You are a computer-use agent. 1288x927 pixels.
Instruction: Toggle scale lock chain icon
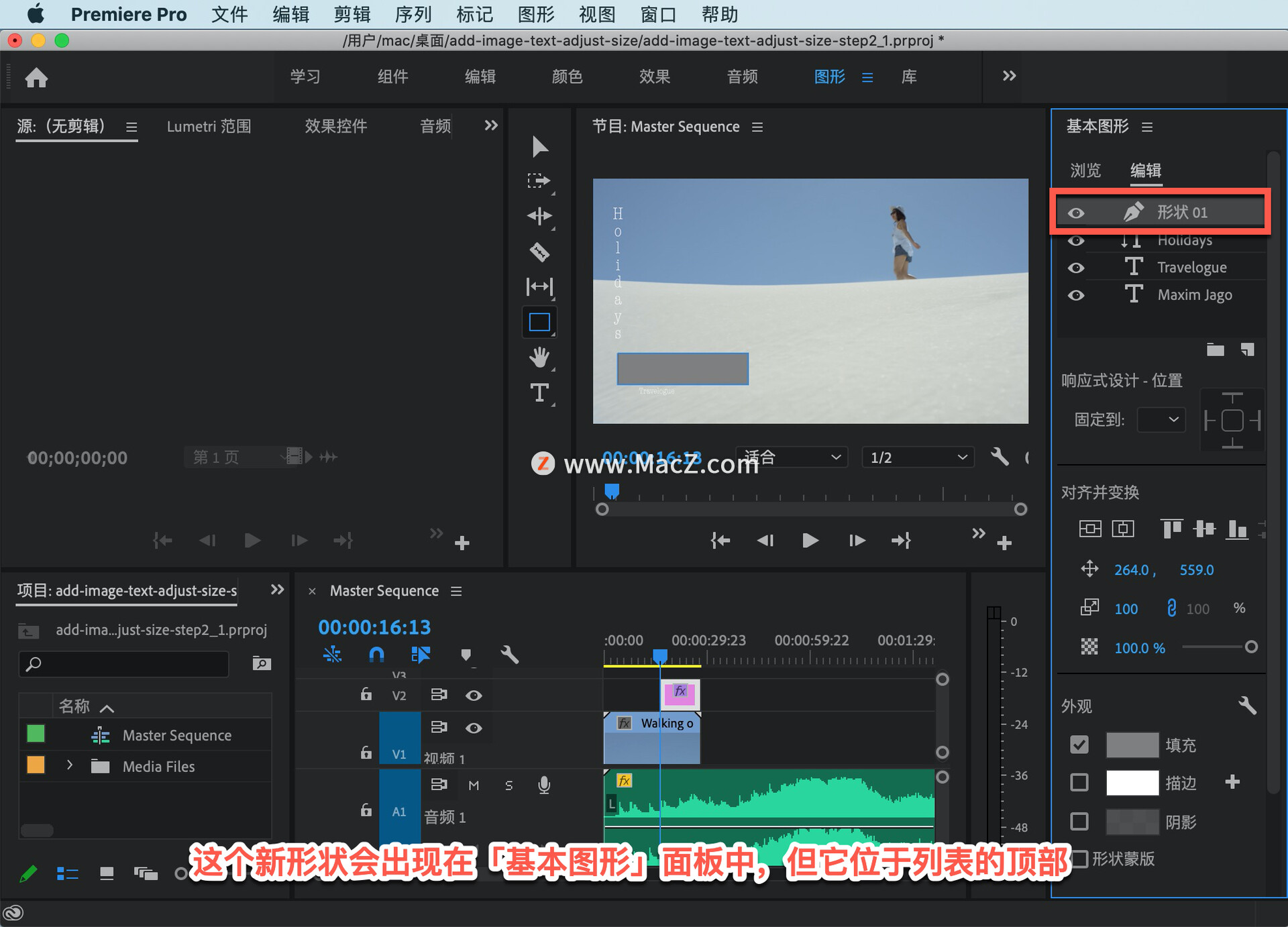pyautogui.click(x=1171, y=608)
